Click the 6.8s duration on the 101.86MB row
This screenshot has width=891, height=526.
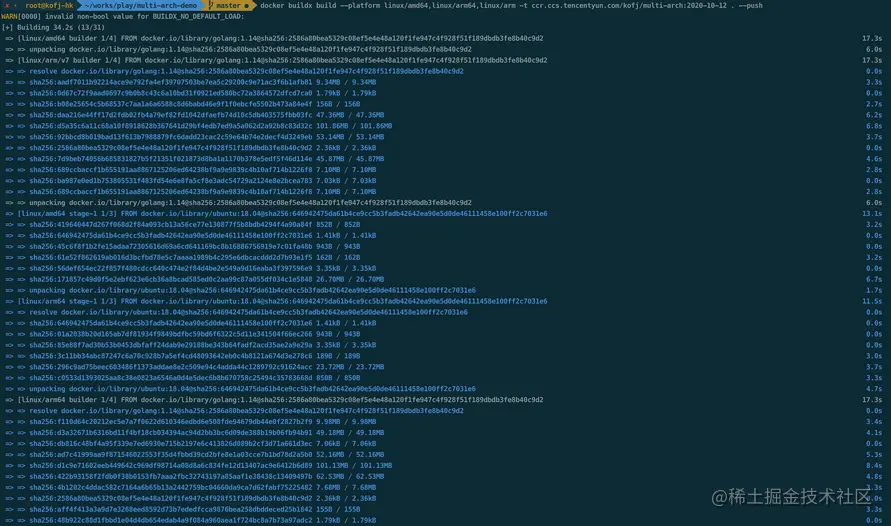click(x=874, y=126)
